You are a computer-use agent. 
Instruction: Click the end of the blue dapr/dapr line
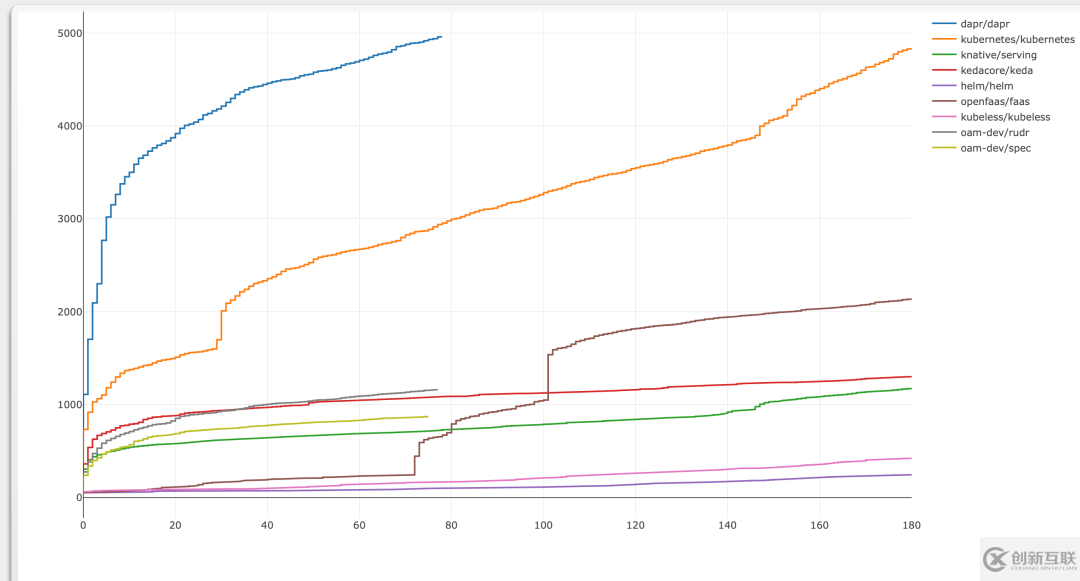click(x=441, y=37)
